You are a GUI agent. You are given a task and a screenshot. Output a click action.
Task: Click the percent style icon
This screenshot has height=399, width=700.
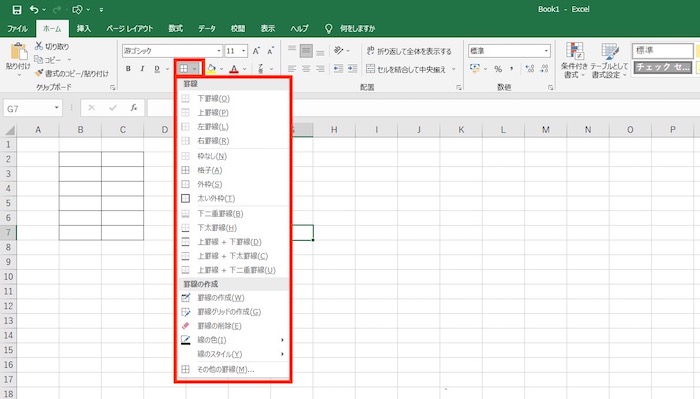(498, 69)
